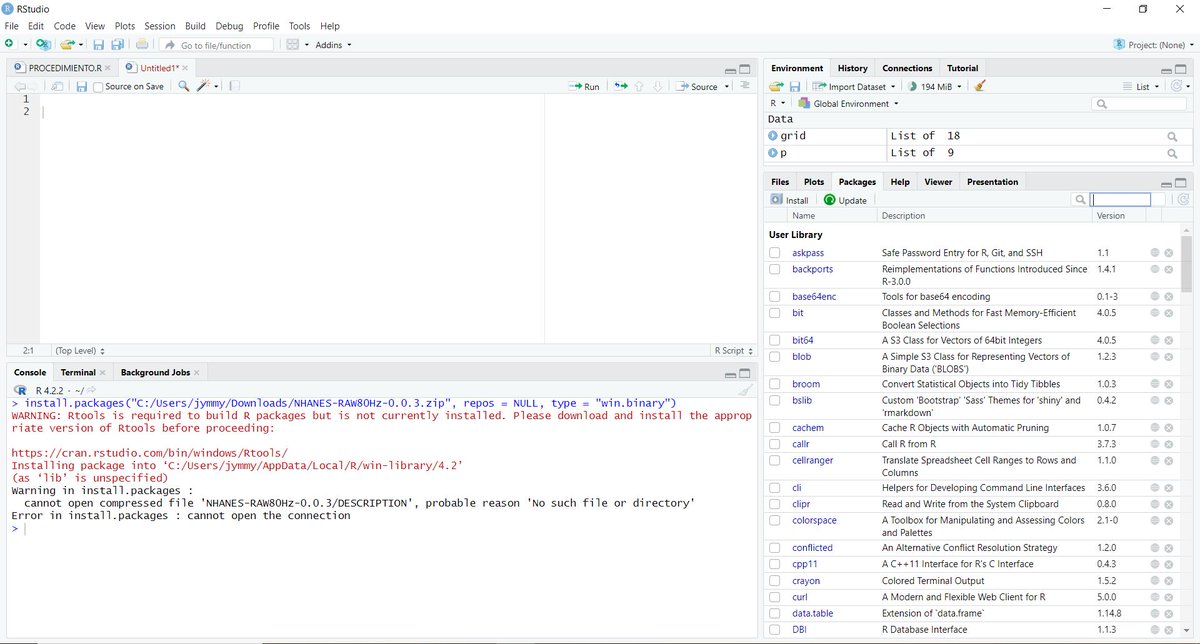Refresh the Environment pane
The height and width of the screenshot is (644, 1200).
point(1177,86)
